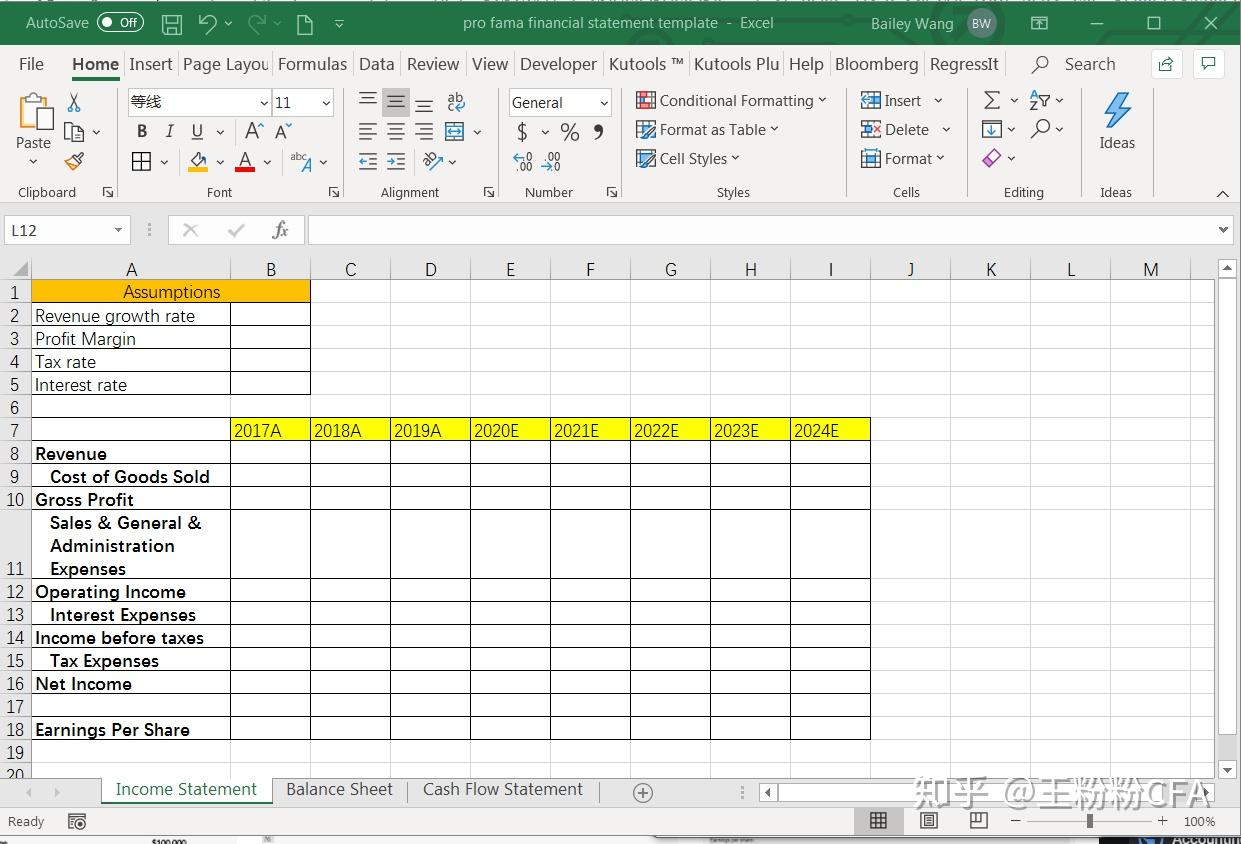Click the Bailey Wang account name
The height and width of the screenshot is (844, 1241).
[x=912, y=23]
